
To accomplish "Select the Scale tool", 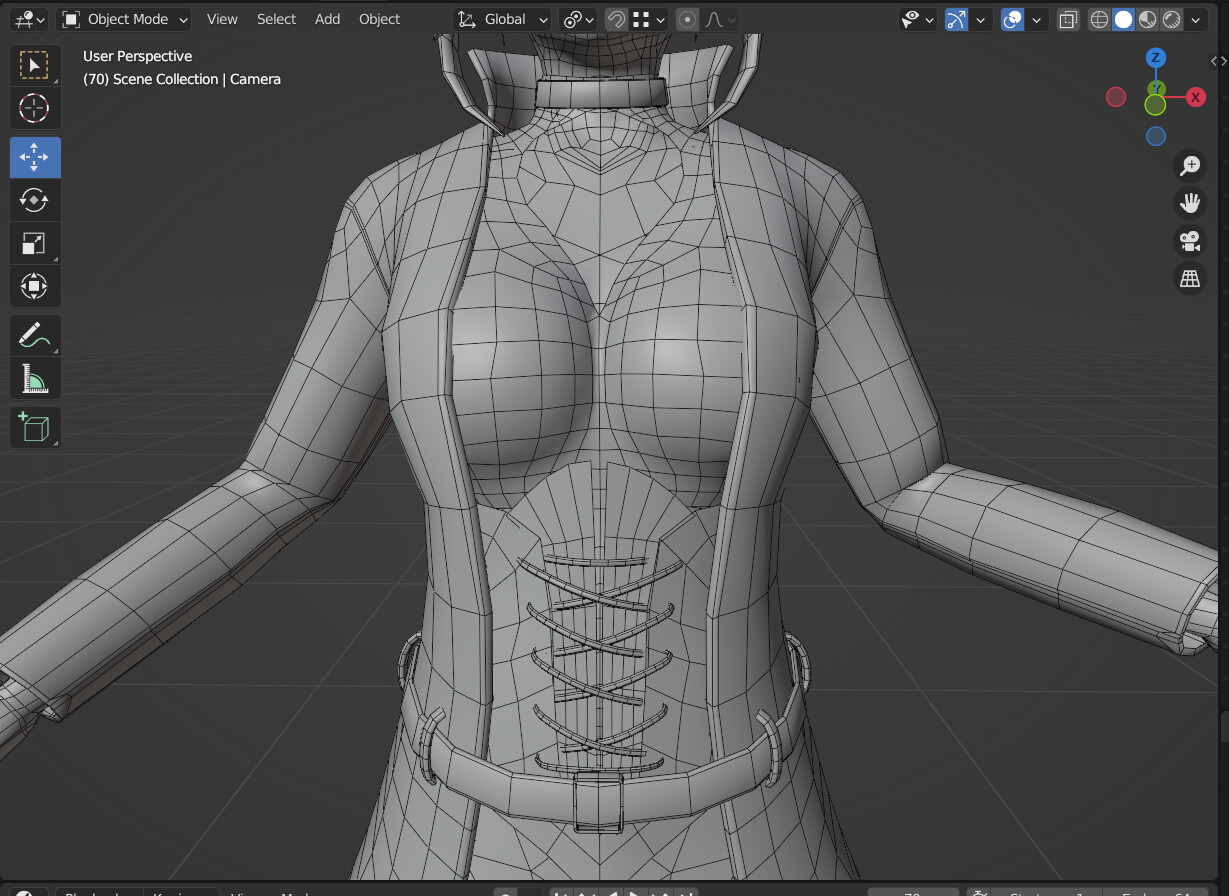I will [34, 243].
